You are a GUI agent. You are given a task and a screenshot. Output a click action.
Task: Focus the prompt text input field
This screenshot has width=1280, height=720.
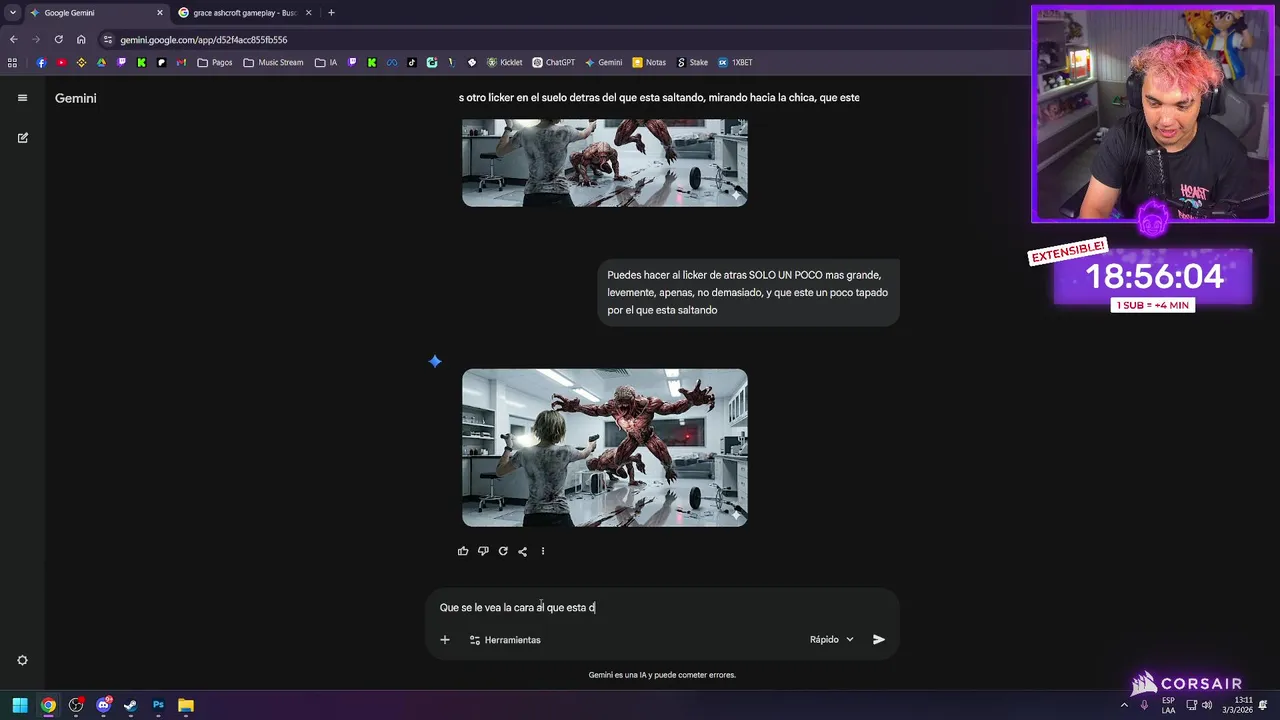pos(662,607)
